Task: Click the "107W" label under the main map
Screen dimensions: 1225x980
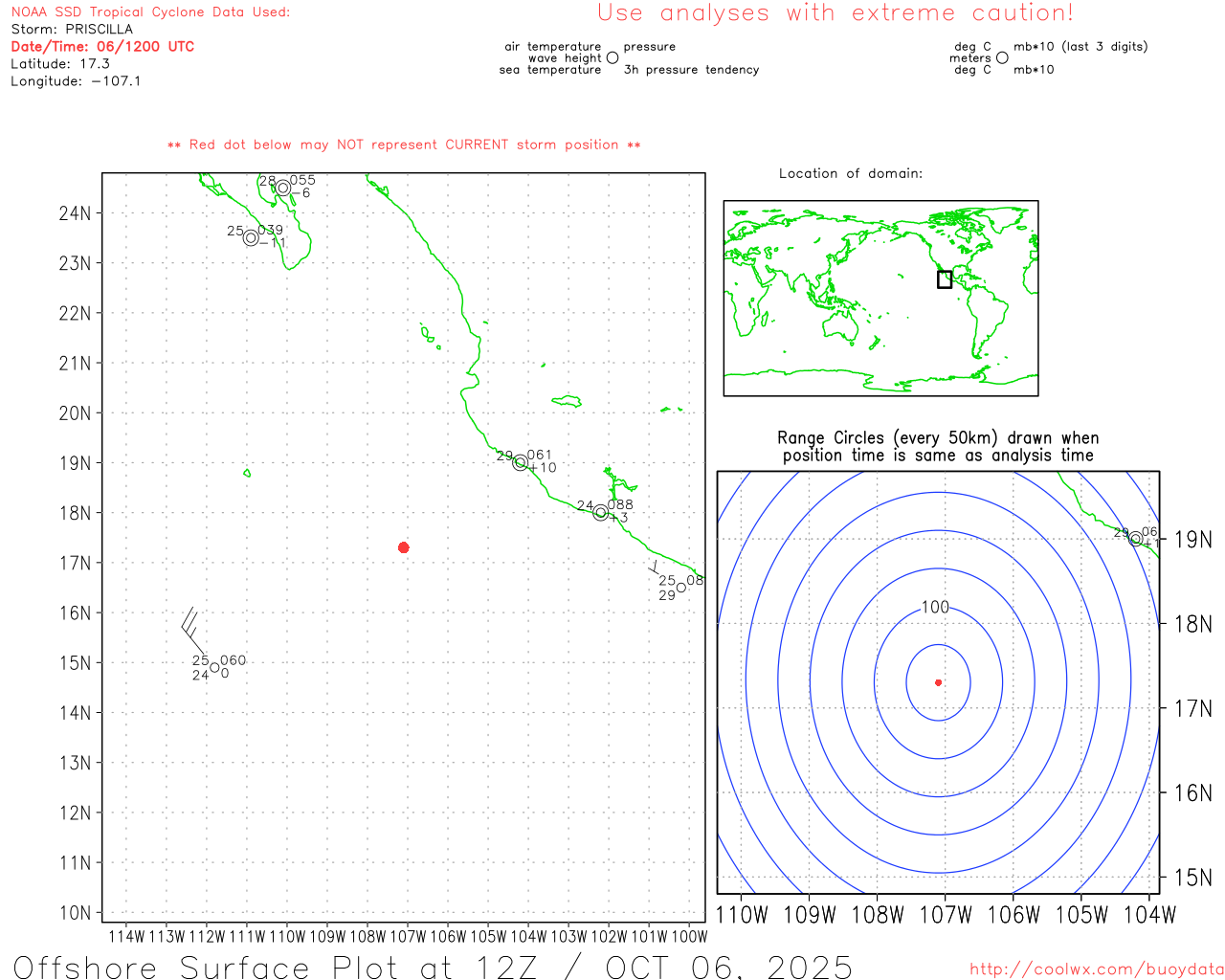Action: tap(408, 936)
